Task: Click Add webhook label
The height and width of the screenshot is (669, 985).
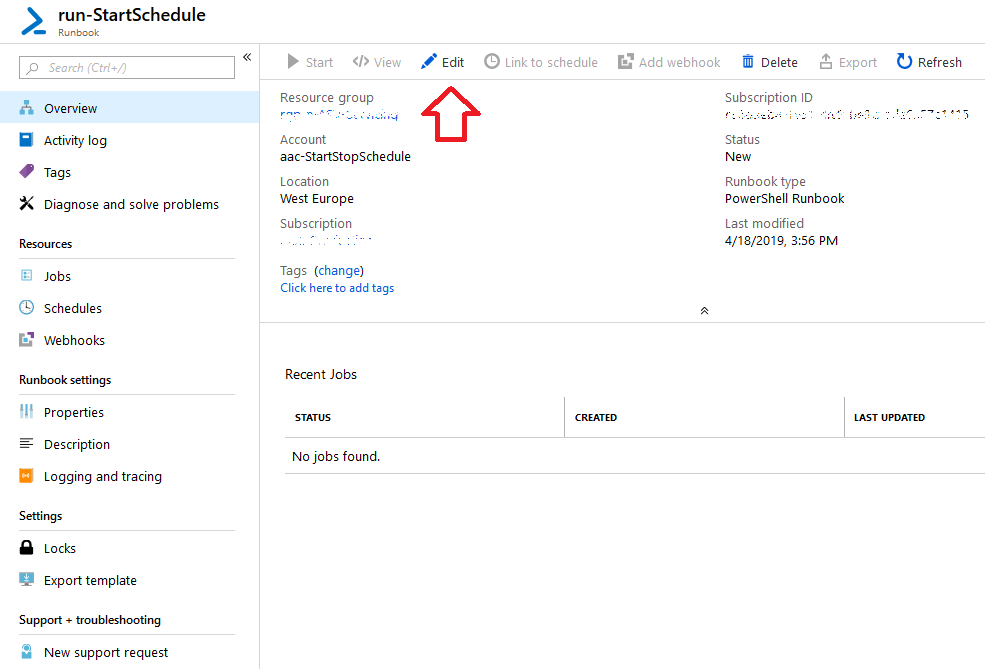Action: (x=680, y=62)
